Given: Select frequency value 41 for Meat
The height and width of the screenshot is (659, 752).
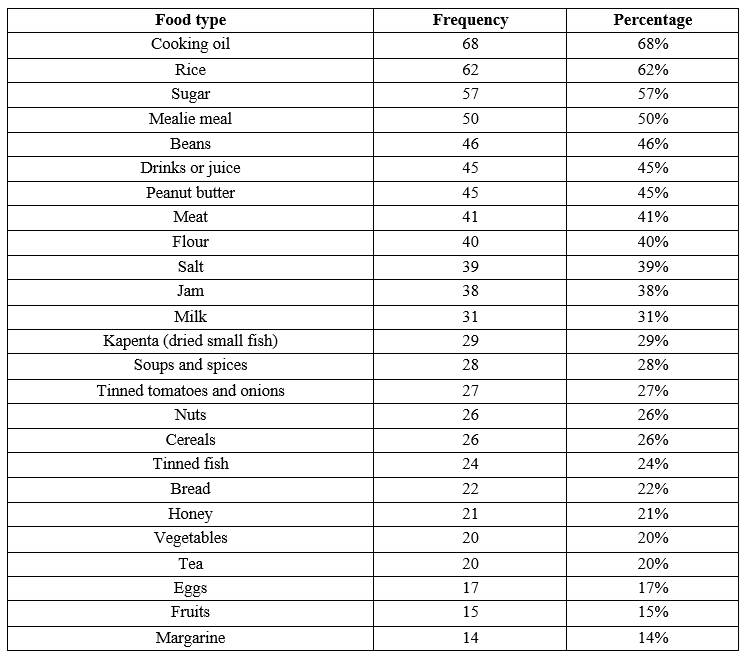Looking at the screenshot, I should click(x=470, y=217).
